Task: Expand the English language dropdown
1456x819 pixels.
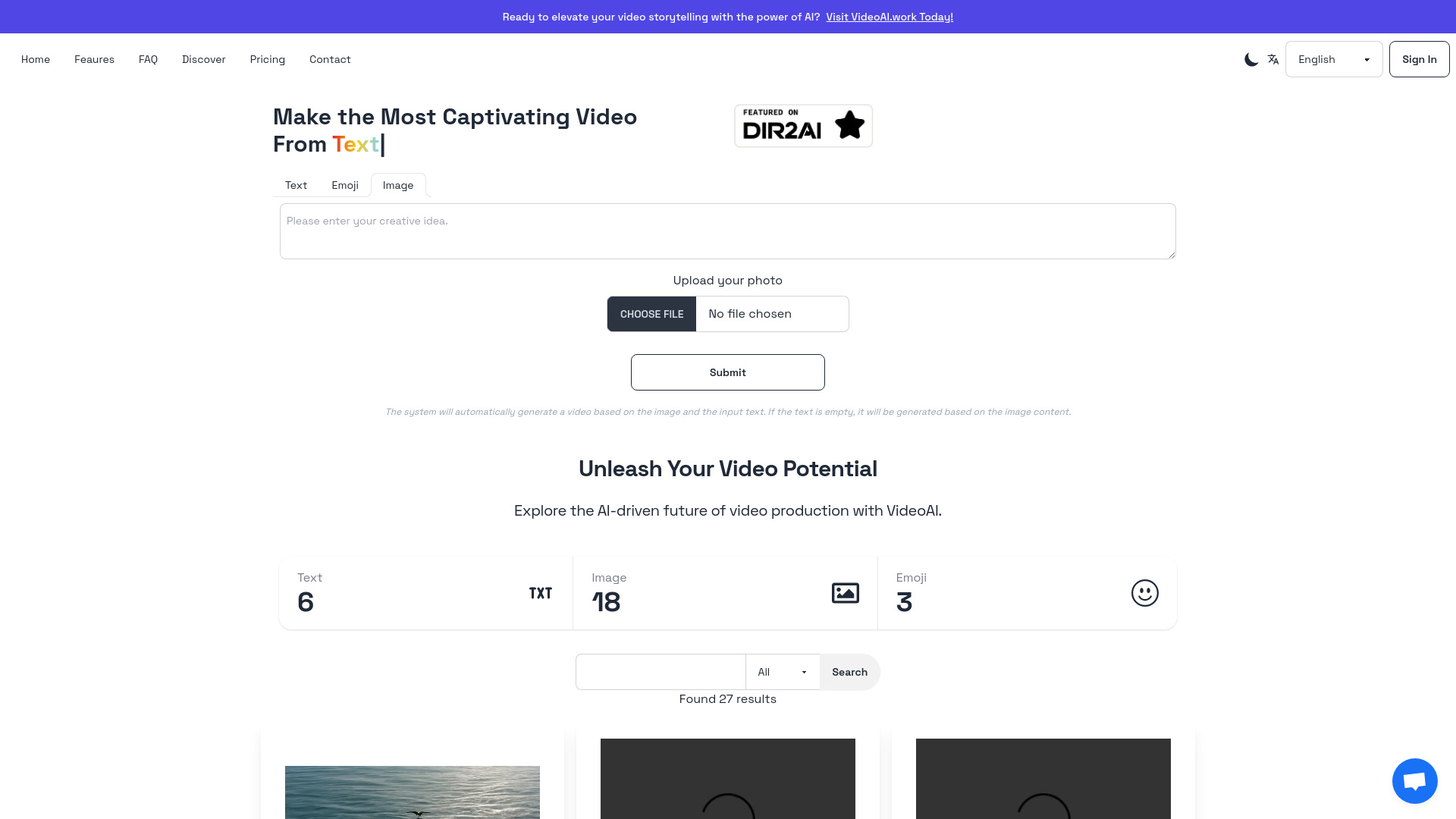Action: pos(1334,59)
